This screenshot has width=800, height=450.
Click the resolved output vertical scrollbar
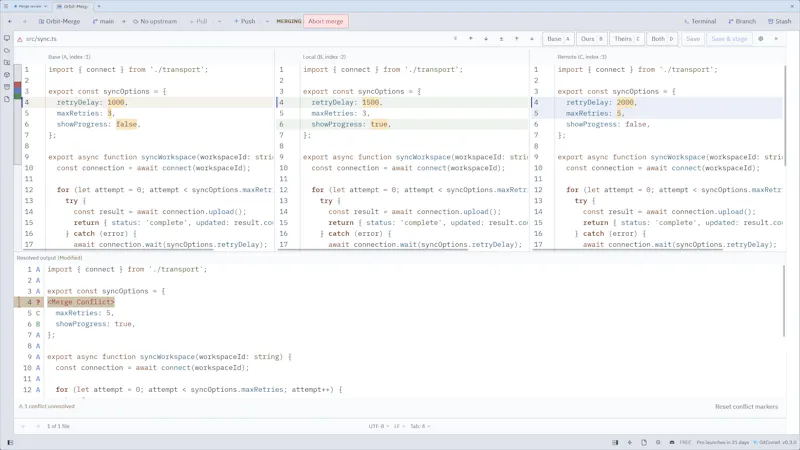(x=784, y=301)
